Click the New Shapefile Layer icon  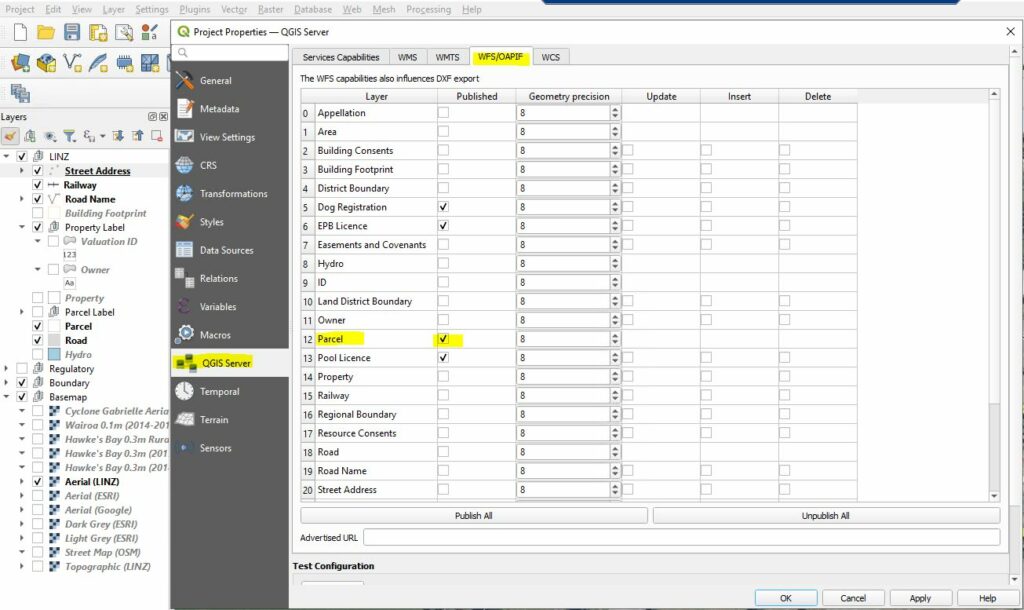point(73,64)
